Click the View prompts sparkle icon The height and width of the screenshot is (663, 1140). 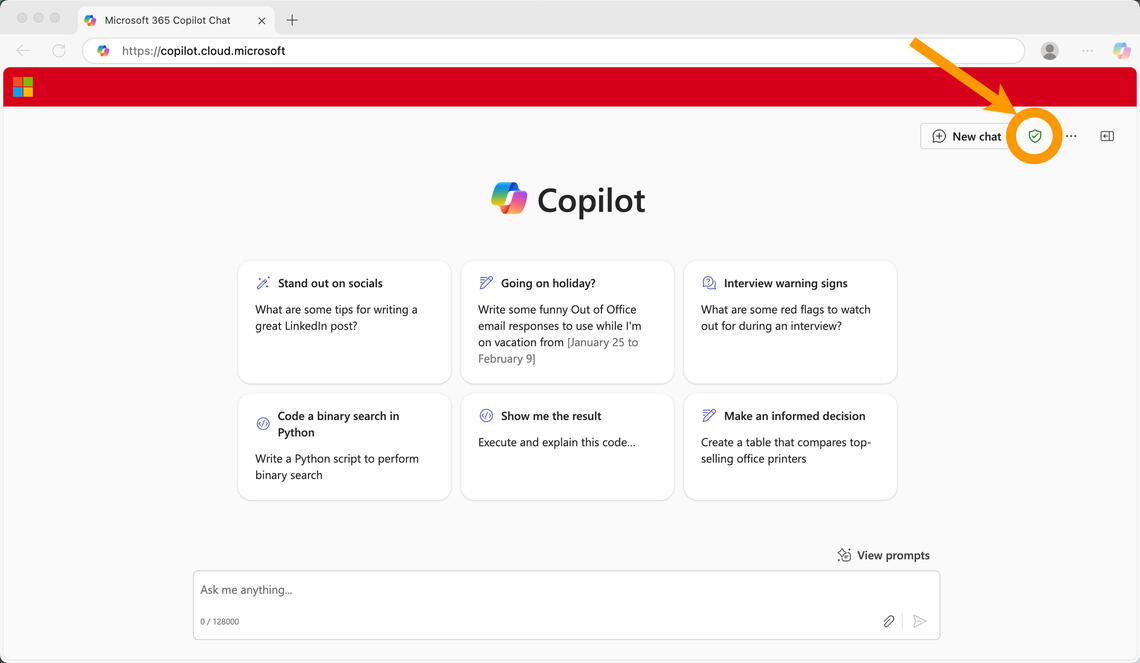tap(843, 555)
